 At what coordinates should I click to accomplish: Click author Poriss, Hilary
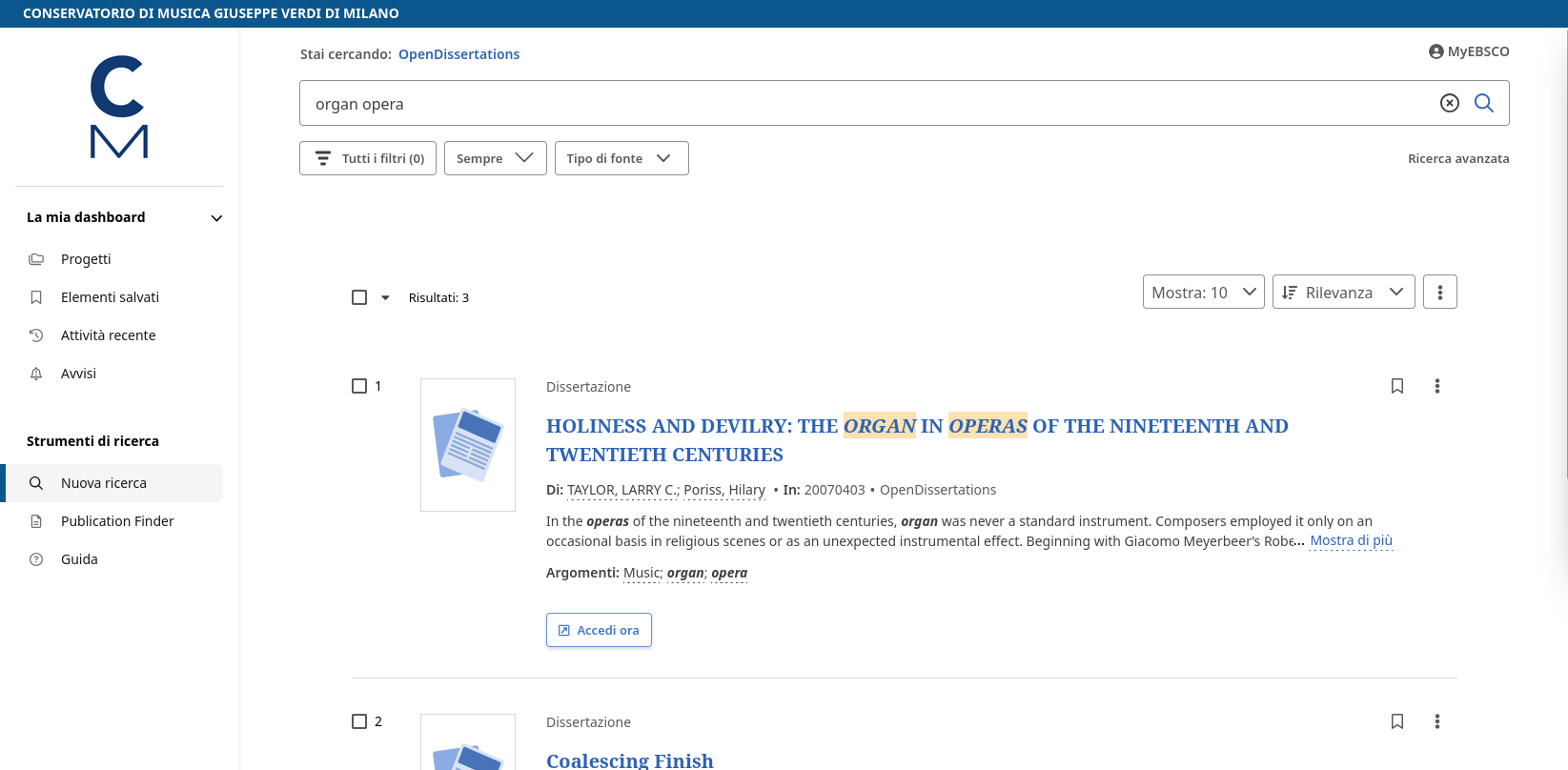(724, 490)
